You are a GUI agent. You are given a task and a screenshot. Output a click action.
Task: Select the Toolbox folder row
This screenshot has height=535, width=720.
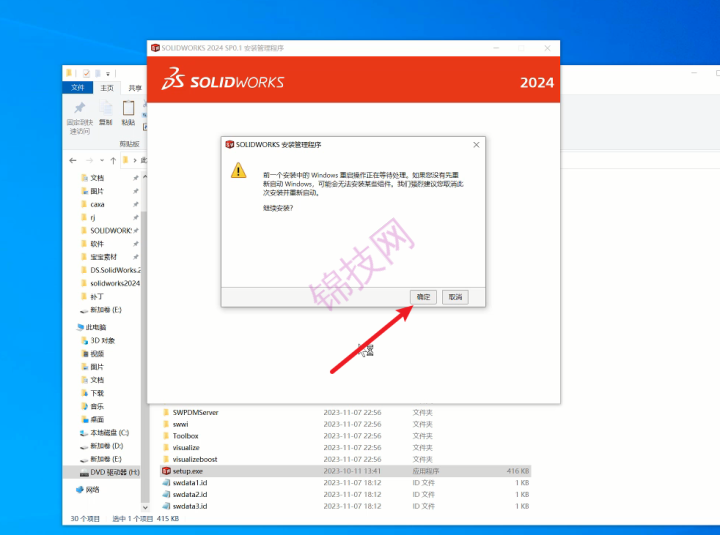[x=345, y=436]
